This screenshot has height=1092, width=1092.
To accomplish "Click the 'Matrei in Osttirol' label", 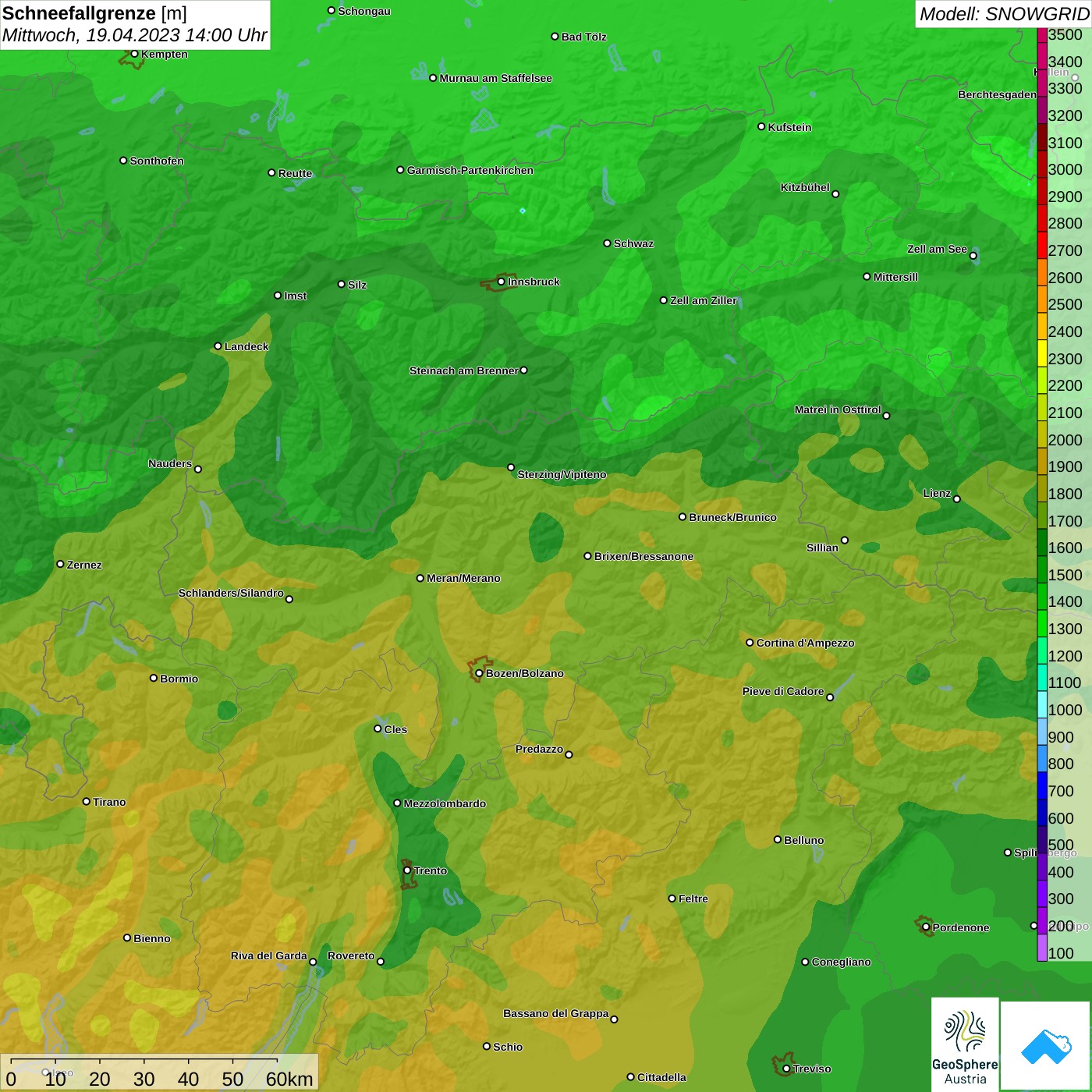I will (838, 409).
